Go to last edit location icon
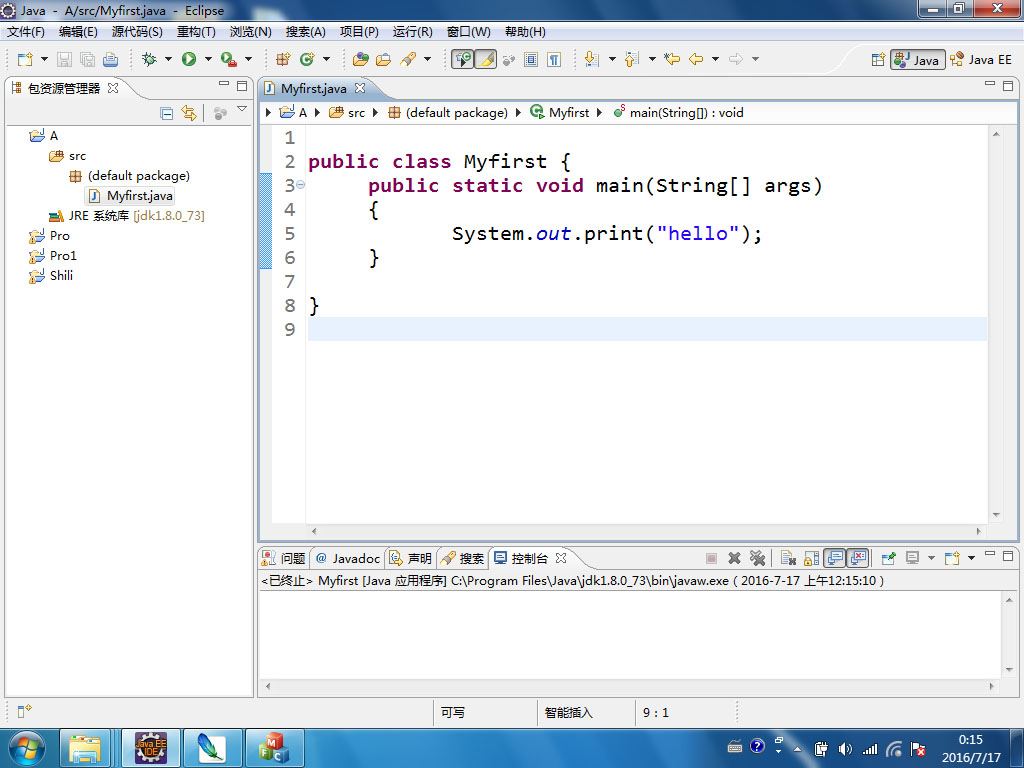Image resolution: width=1024 pixels, height=768 pixels. [x=671, y=59]
